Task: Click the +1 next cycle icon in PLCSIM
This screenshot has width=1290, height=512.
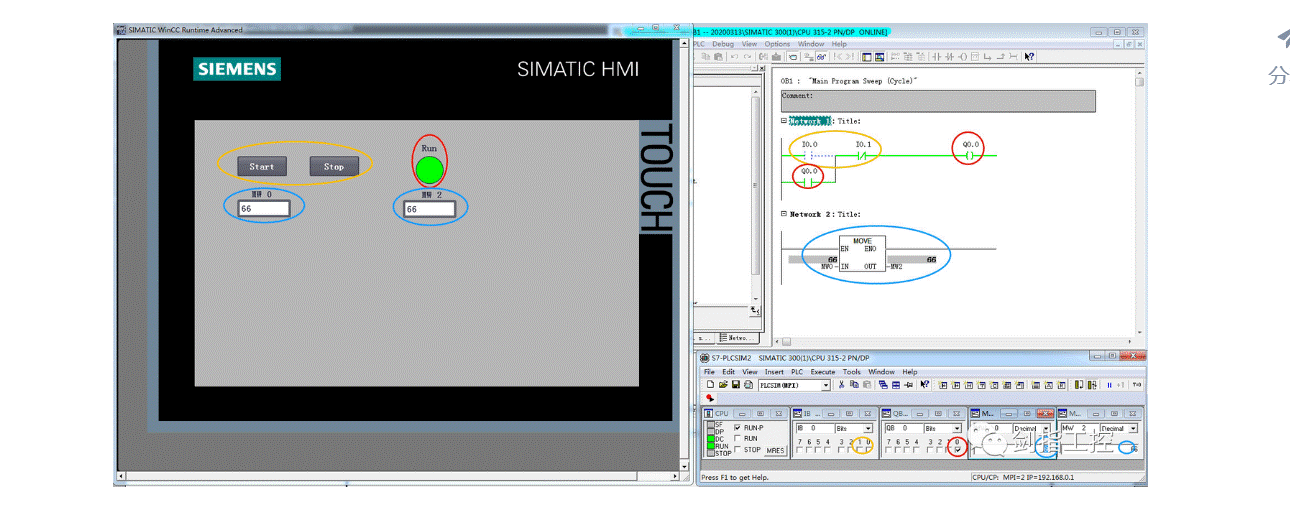Action: [x=1120, y=385]
